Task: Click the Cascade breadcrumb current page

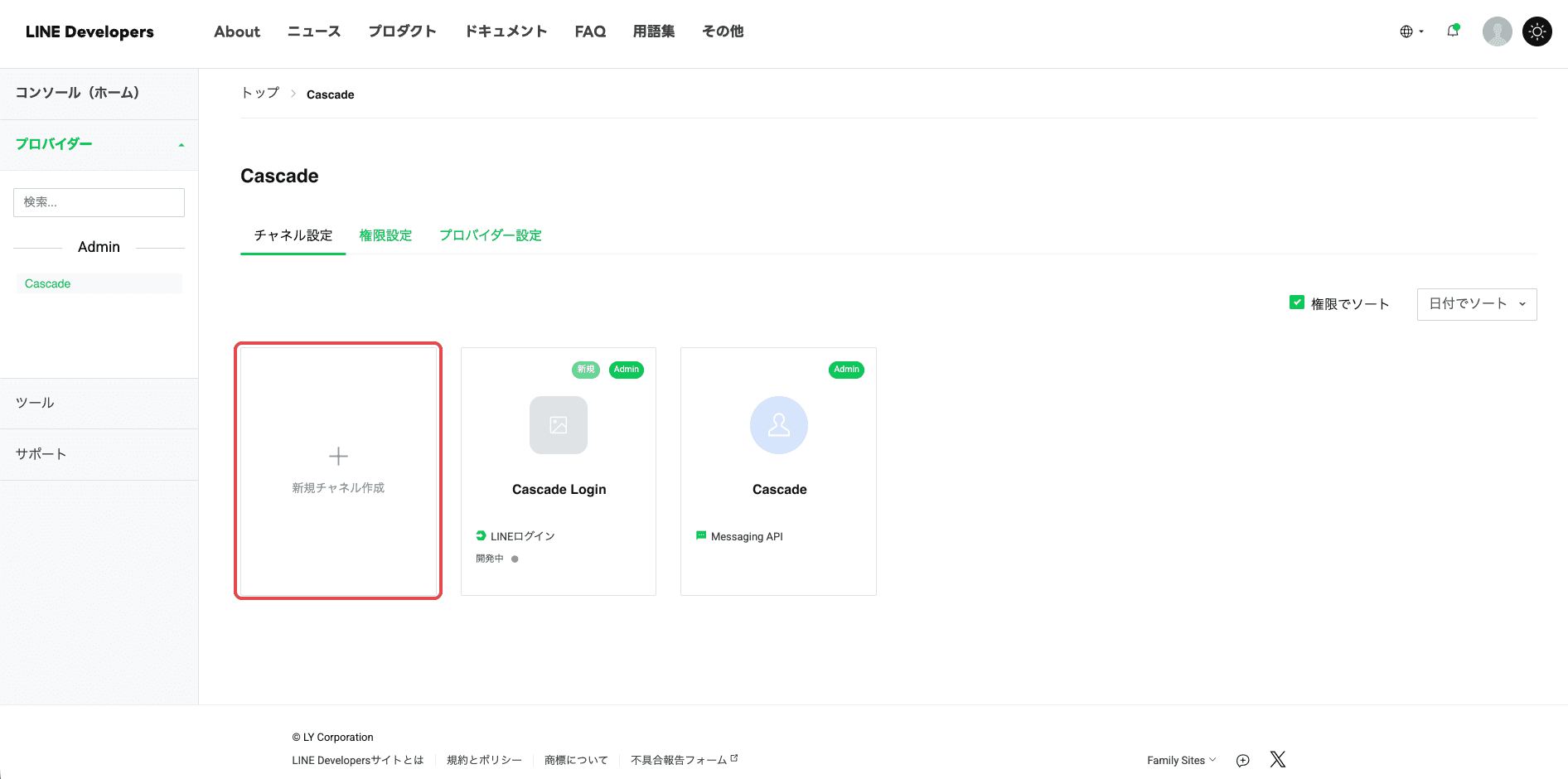Action: click(330, 94)
